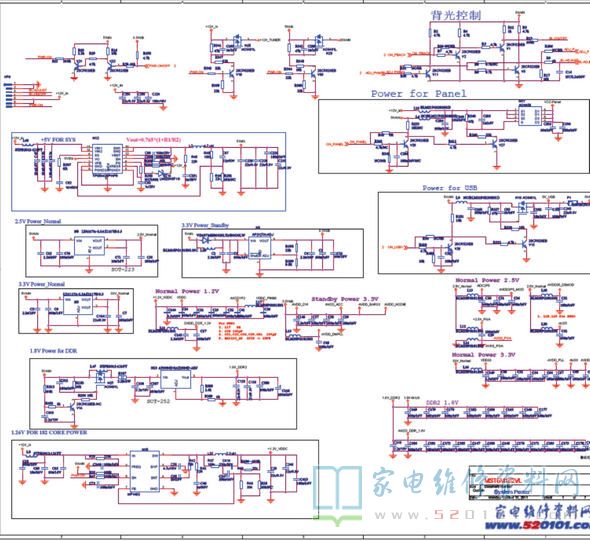Select the Power for Panel heading

pyautogui.click(x=418, y=94)
